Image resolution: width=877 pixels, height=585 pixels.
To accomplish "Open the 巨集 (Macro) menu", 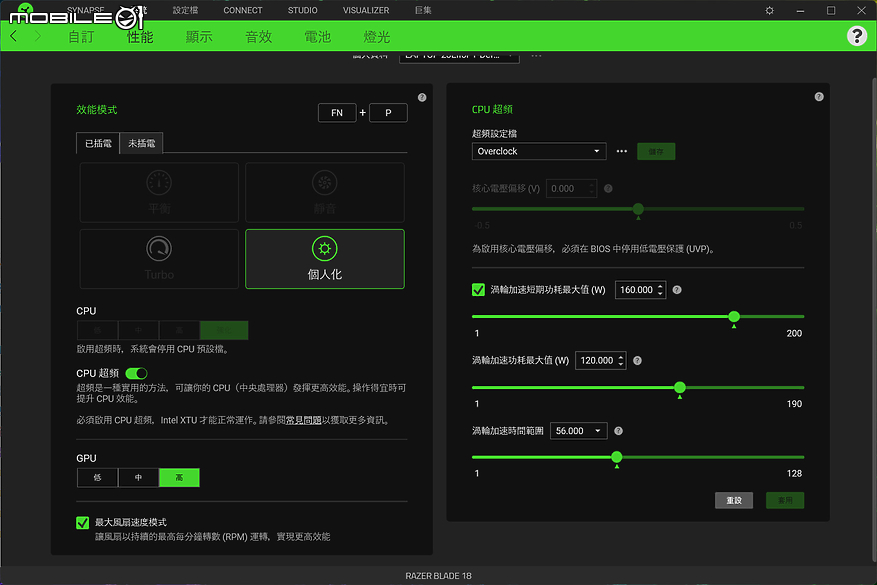I will [x=423, y=11].
